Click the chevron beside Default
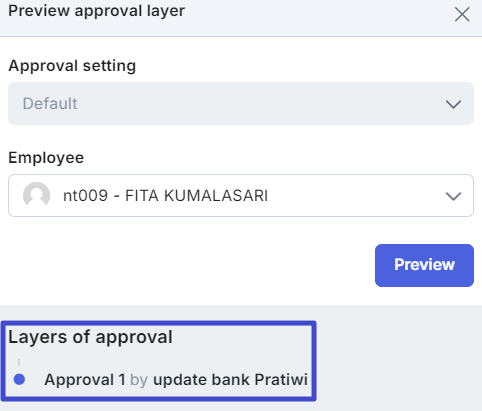This screenshot has width=482, height=411. pos(453,104)
